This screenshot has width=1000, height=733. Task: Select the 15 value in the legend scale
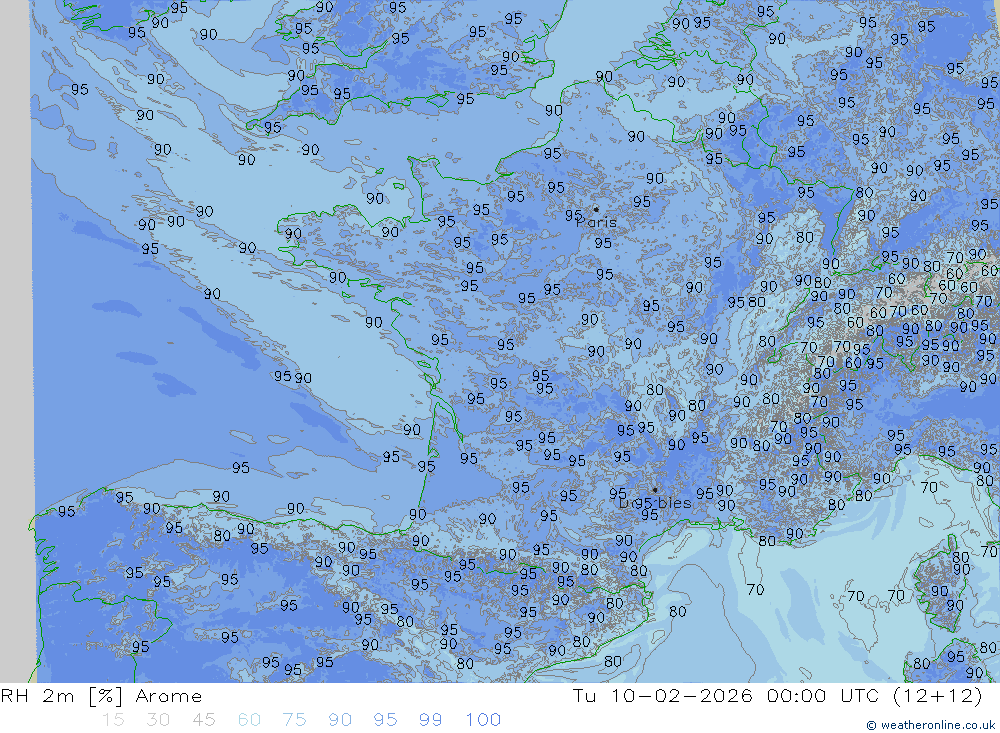114,720
